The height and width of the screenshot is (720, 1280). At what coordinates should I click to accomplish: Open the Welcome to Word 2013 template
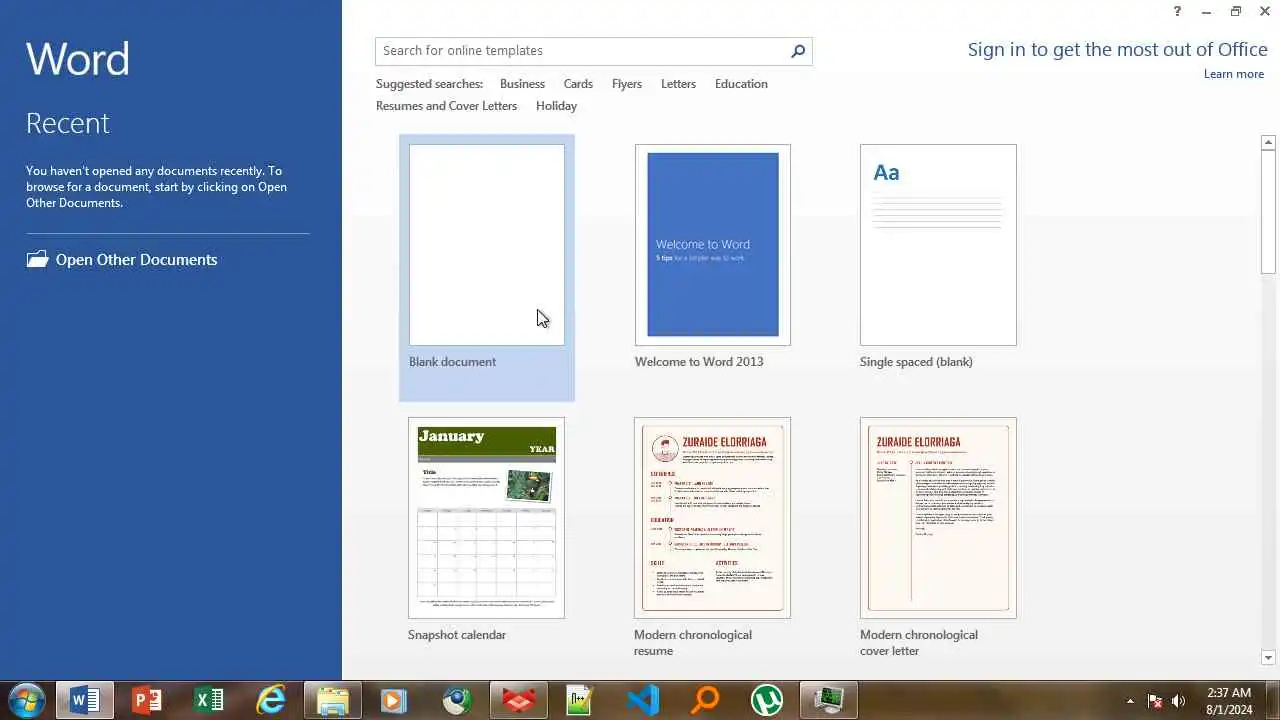click(x=713, y=258)
